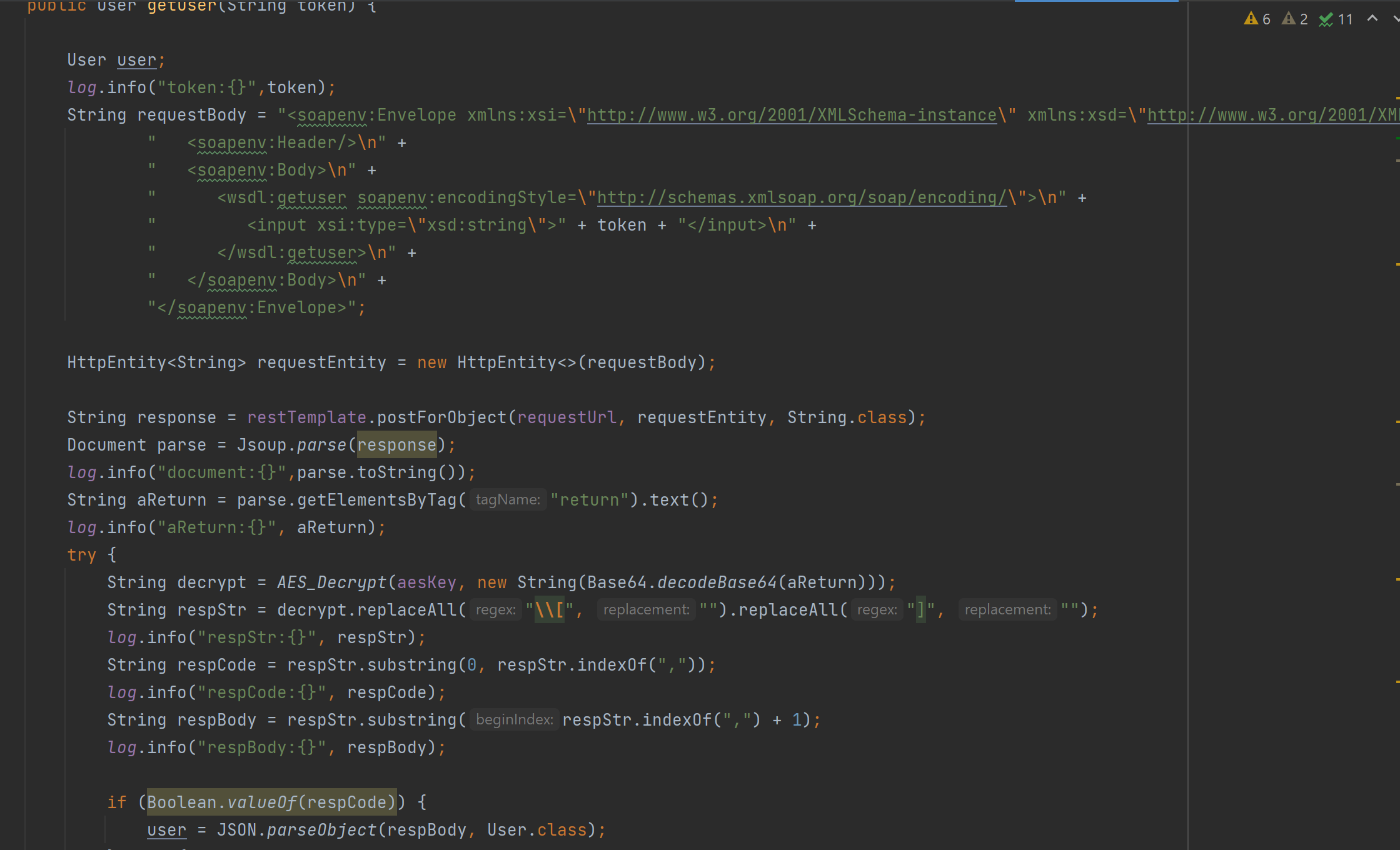The width and height of the screenshot is (1400, 850).
Task: Click User.class in the parseObject call
Action: (537, 830)
